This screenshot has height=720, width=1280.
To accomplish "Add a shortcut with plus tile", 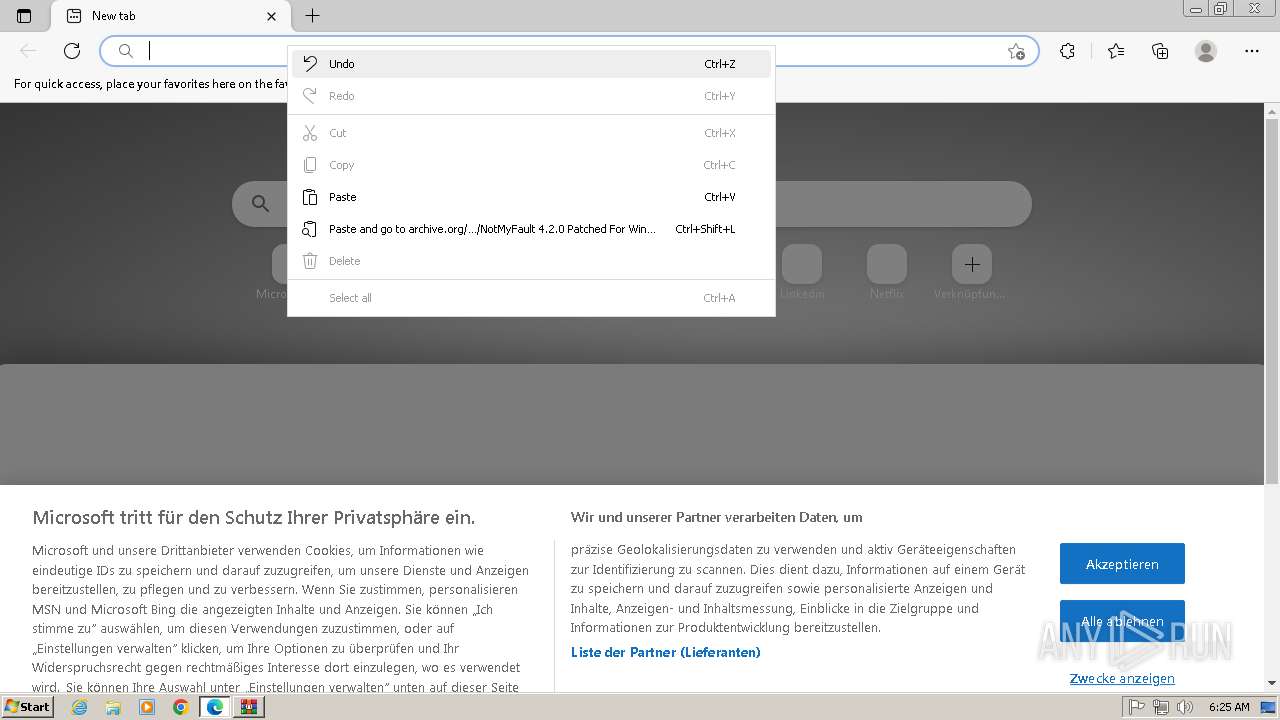I will pos(972,265).
